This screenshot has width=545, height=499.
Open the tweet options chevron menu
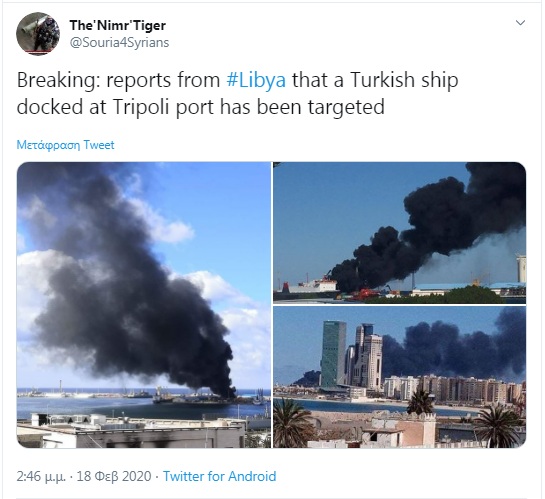(x=520, y=23)
